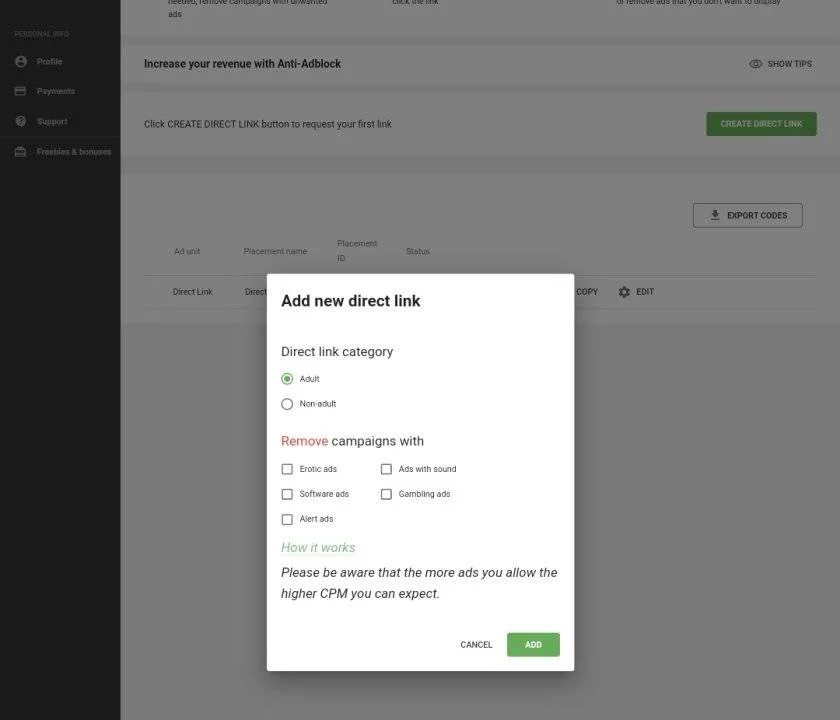Check the Ads with sound checkbox
Viewport: 840px width, 720px height.
coord(386,469)
